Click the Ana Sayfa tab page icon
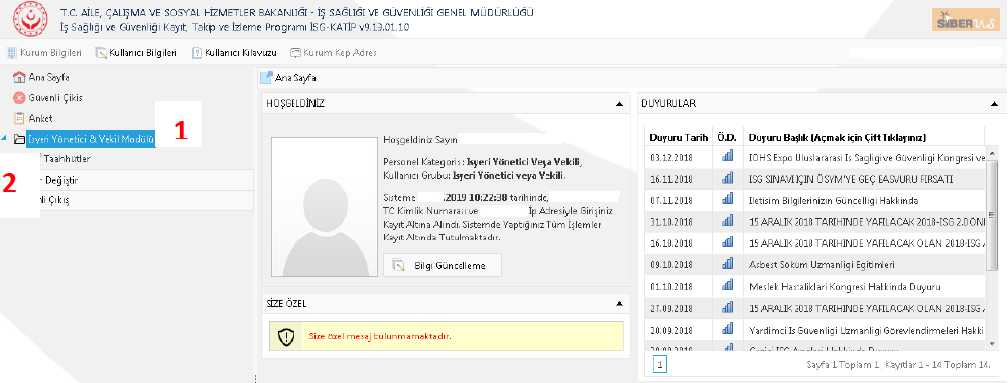 [266, 78]
